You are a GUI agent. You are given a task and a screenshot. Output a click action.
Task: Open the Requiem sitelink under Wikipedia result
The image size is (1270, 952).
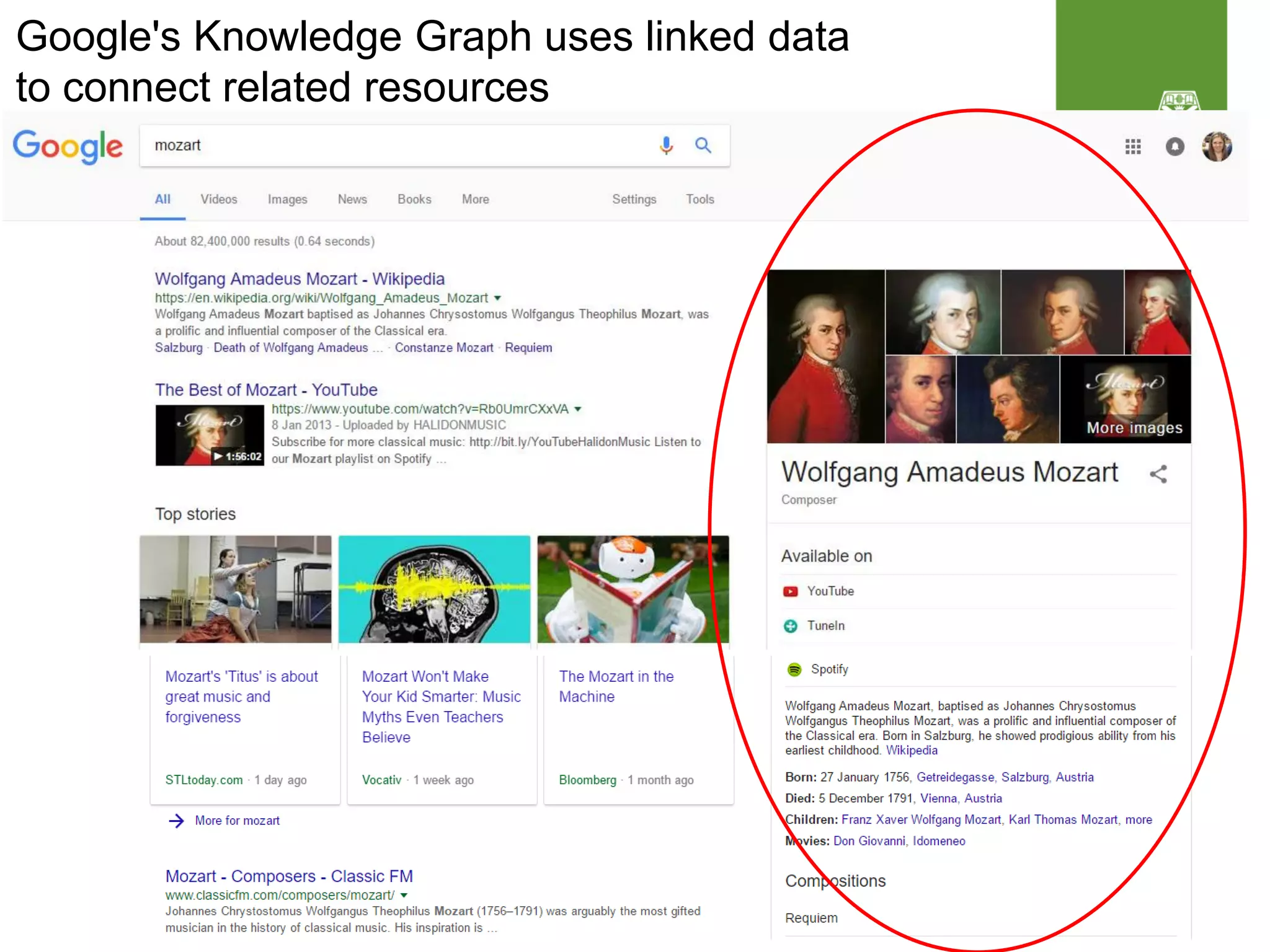pyautogui.click(x=528, y=348)
